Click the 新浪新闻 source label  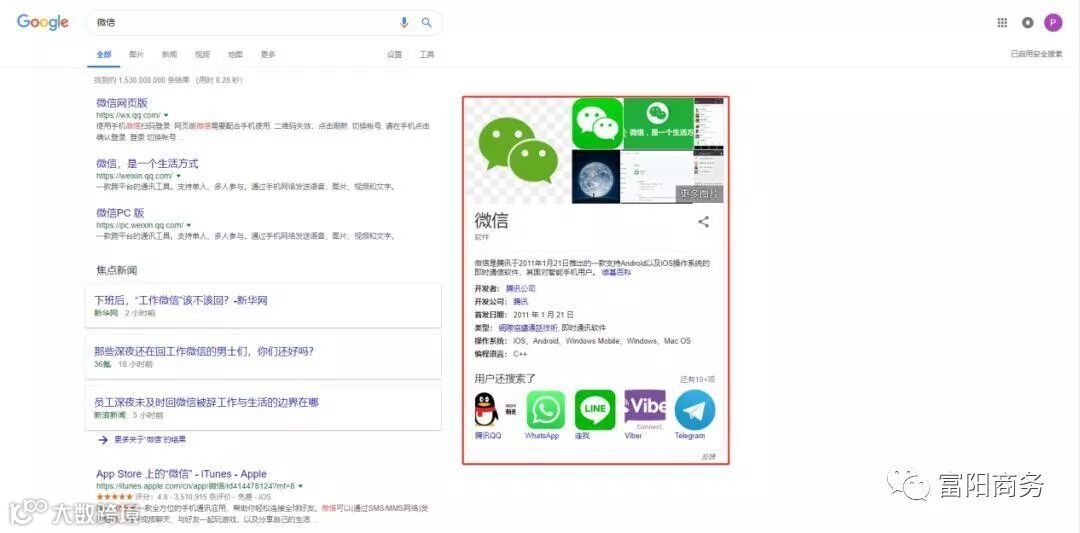coord(110,415)
